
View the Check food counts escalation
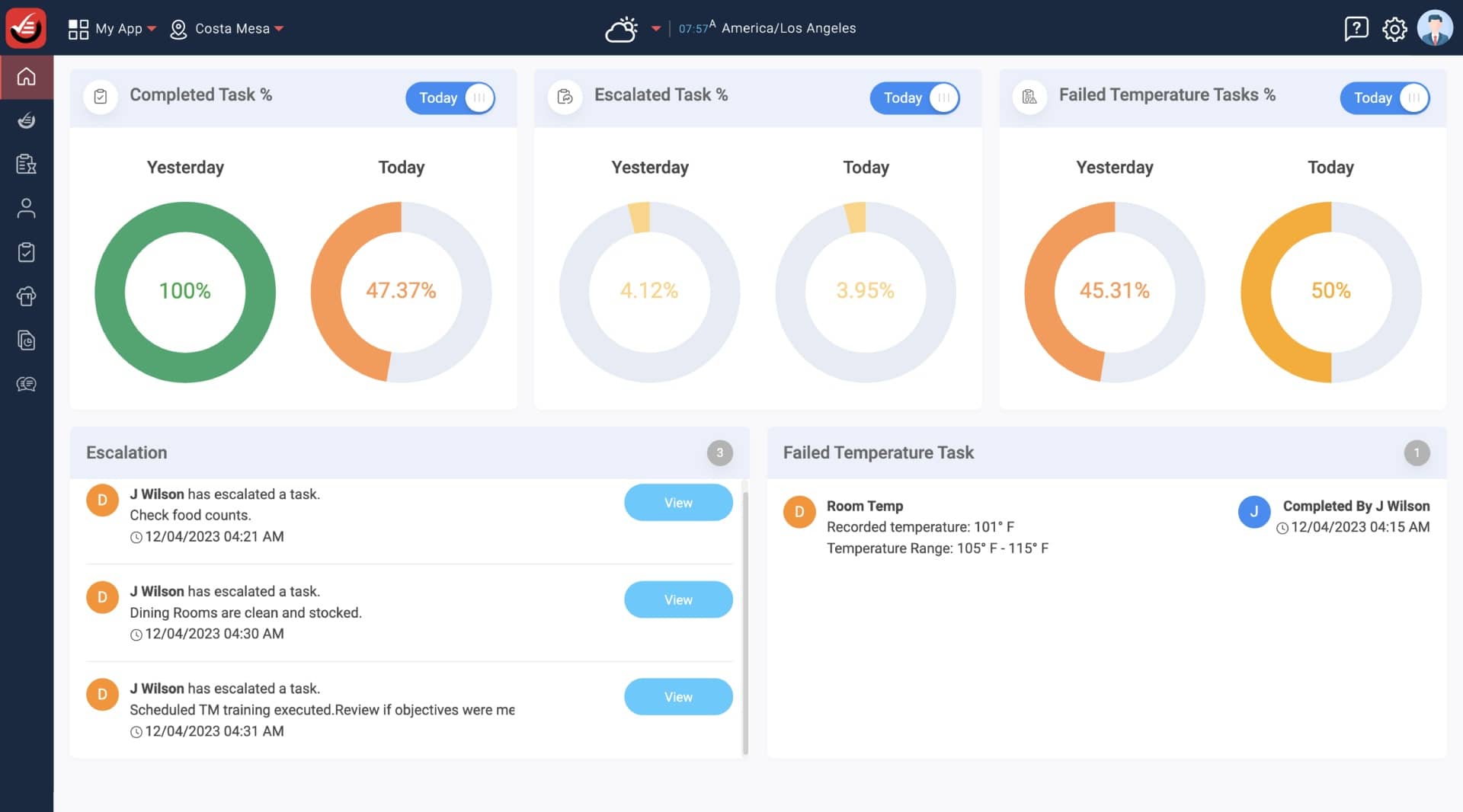pos(678,503)
